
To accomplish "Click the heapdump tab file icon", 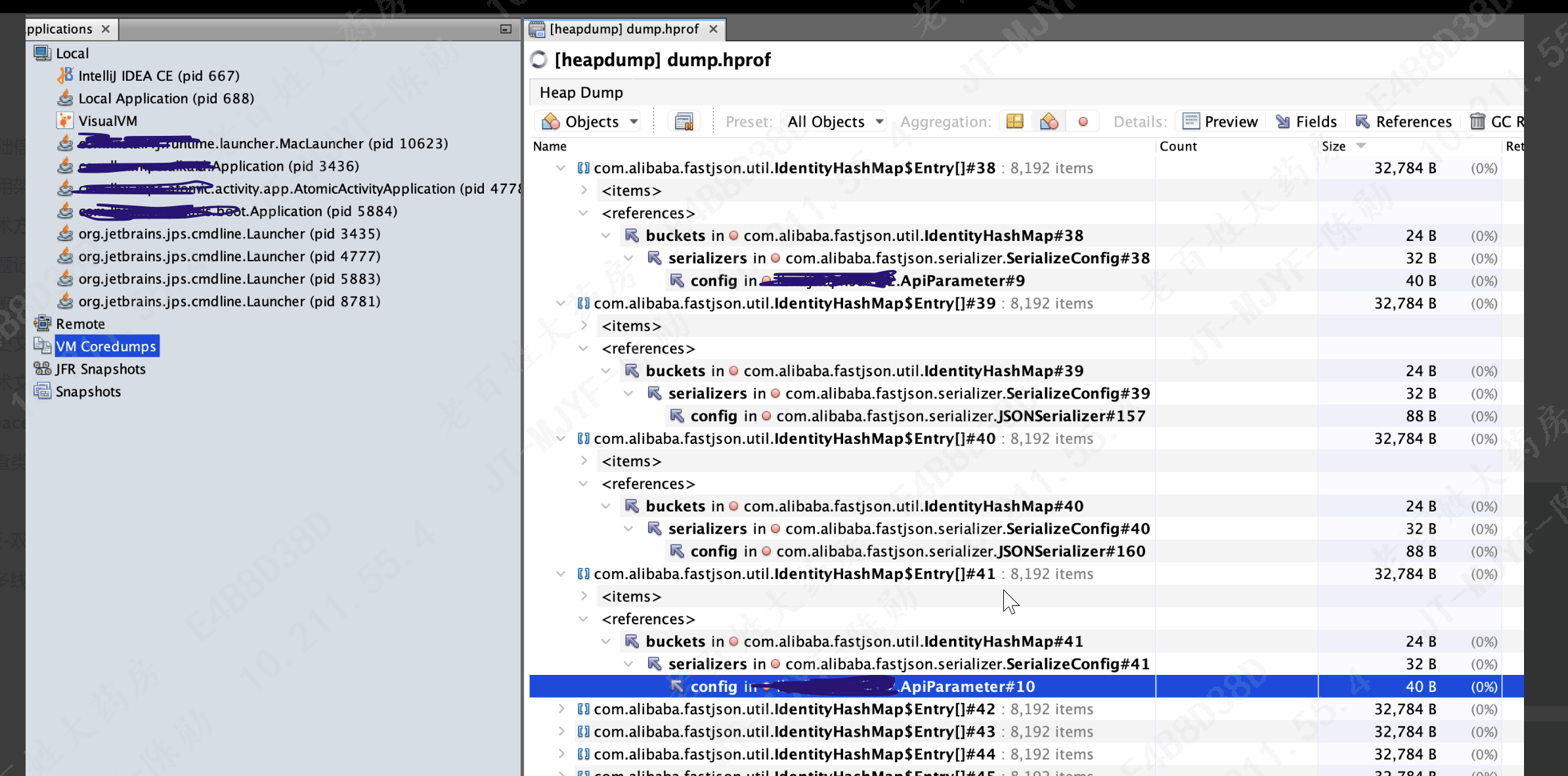I will click(537, 29).
